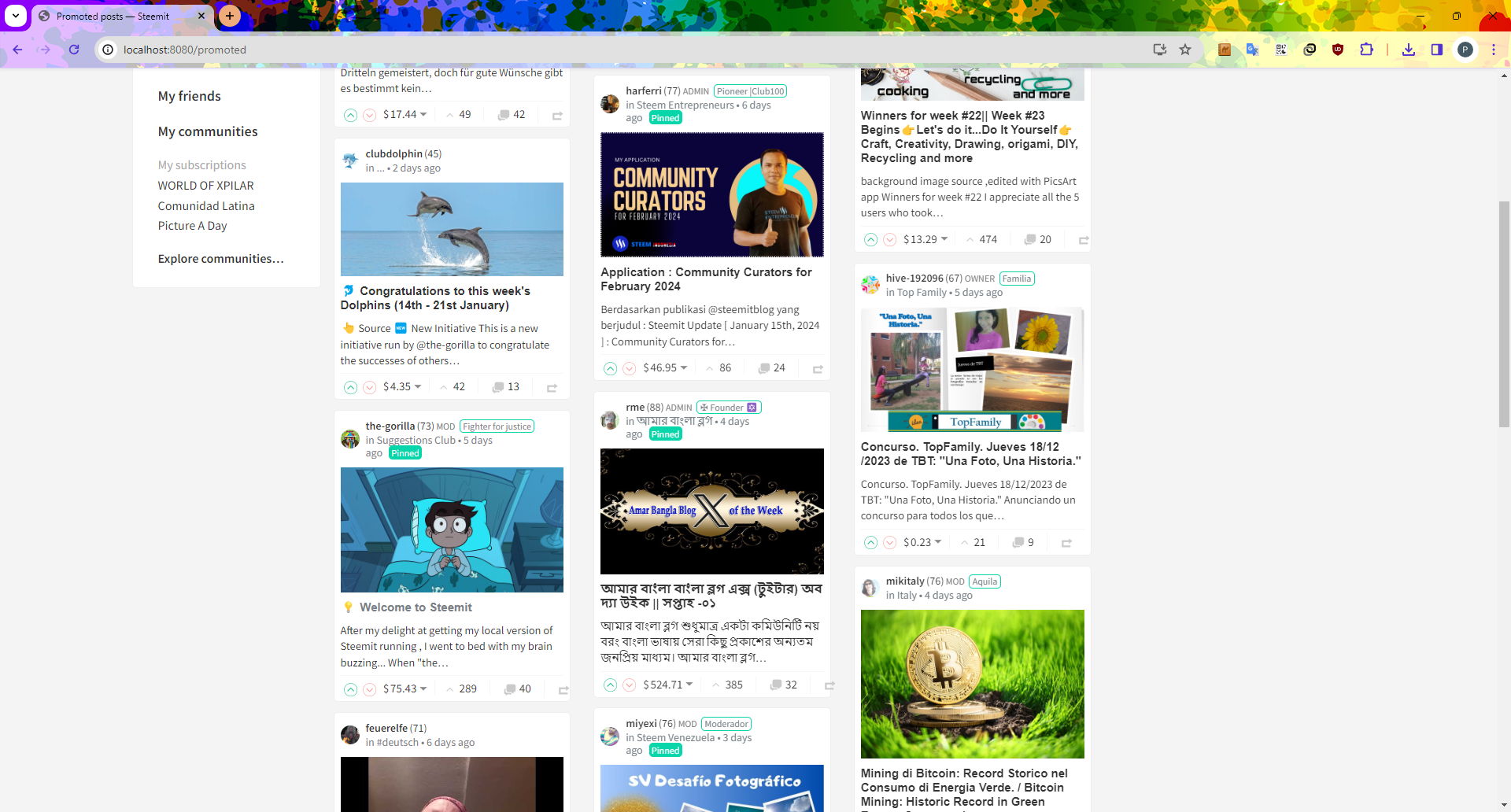Toggle the browser side panel icon
The image size is (1511, 812).
[x=1437, y=50]
